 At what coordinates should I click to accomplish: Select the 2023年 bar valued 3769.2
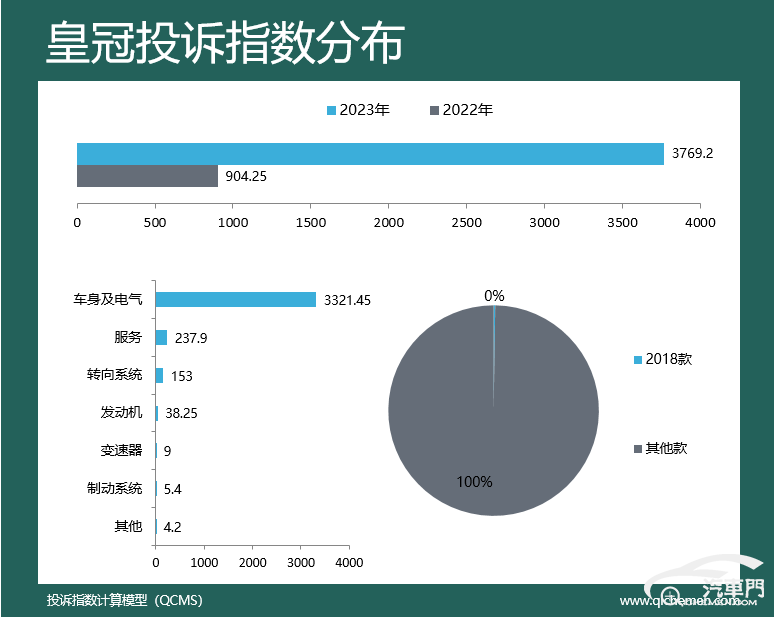370,154
